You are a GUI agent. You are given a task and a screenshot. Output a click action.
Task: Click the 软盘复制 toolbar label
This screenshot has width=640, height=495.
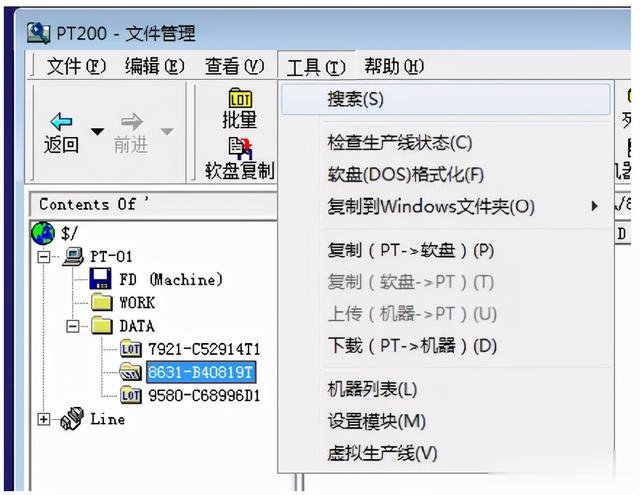[240, 170]
